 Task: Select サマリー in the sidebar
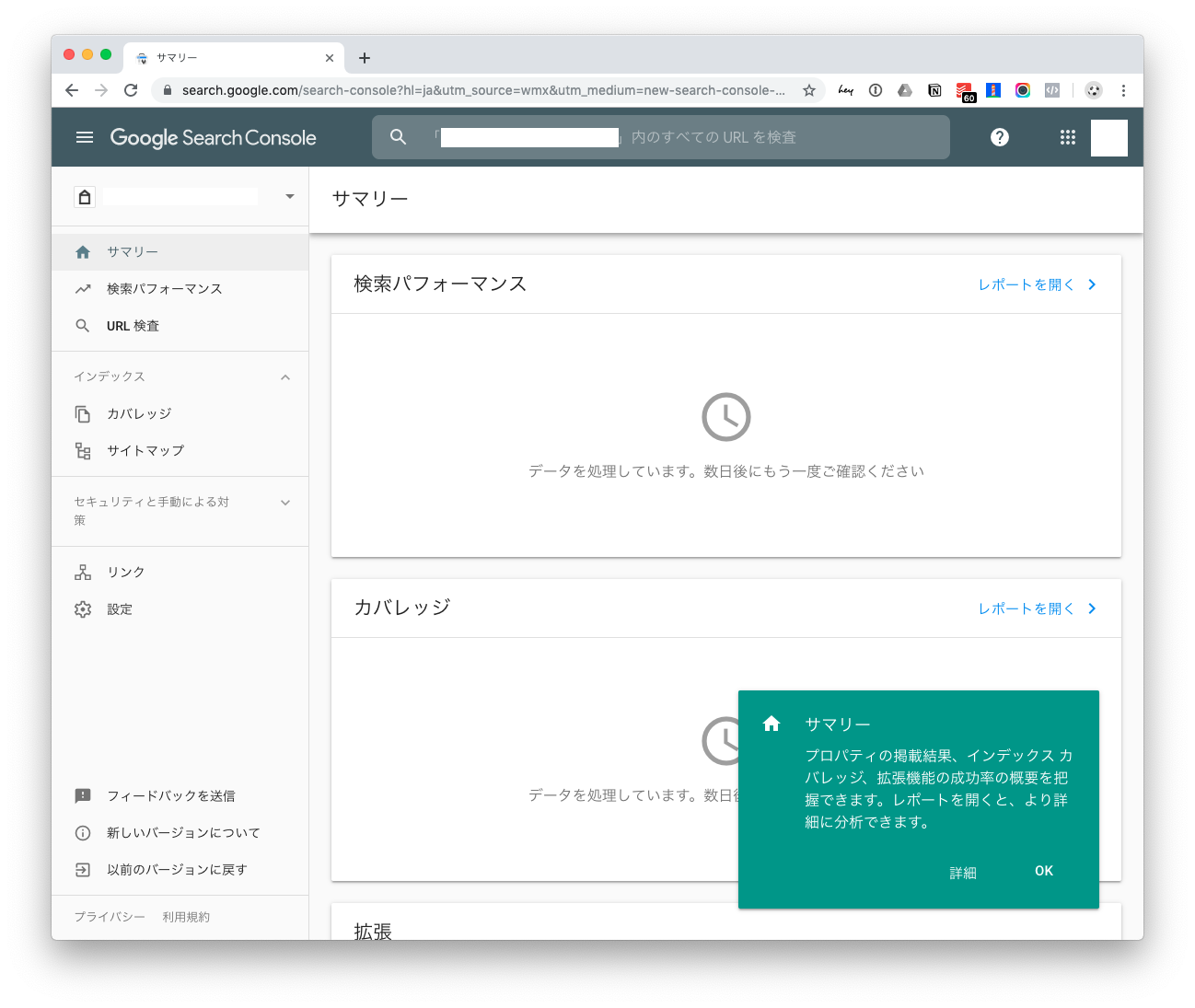coord(180,251)
